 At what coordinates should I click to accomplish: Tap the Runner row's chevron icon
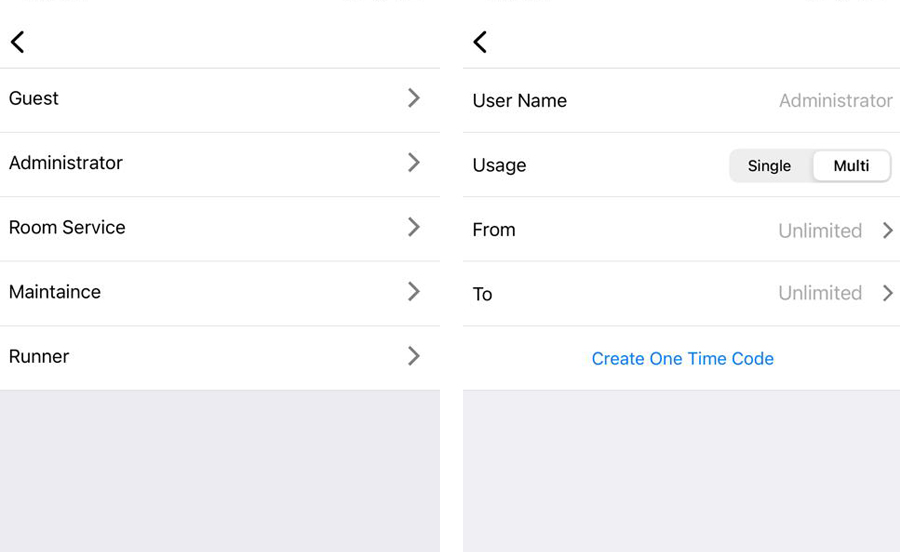click(413, 356)
